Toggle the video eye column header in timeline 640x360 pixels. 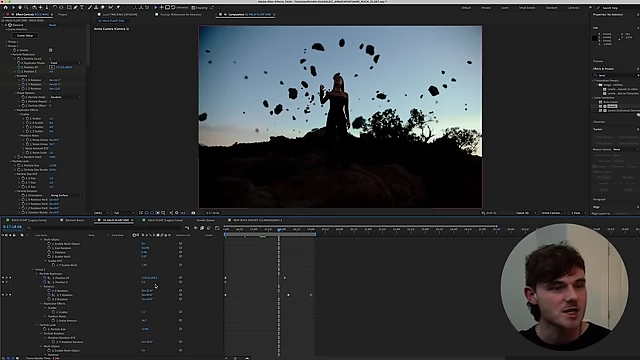pyautogui.click(x=3, y=235)
